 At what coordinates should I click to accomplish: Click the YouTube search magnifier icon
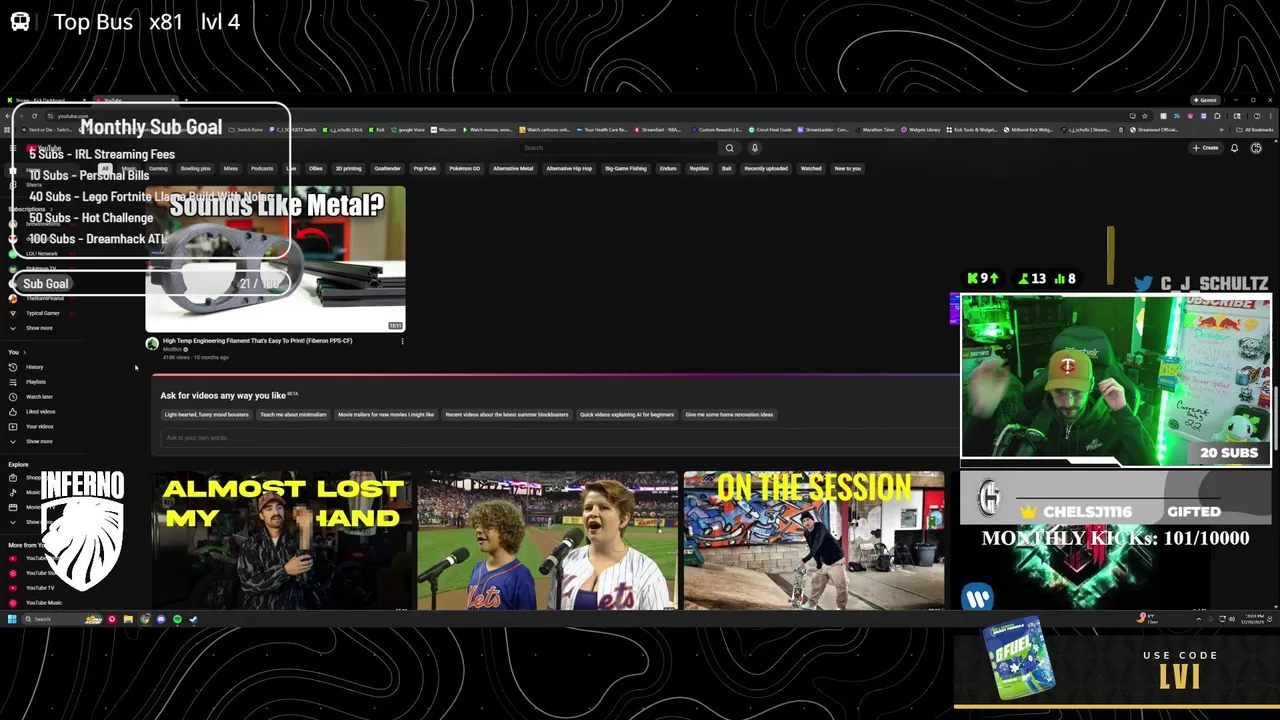pyautogui.click(x=729, y=148)
